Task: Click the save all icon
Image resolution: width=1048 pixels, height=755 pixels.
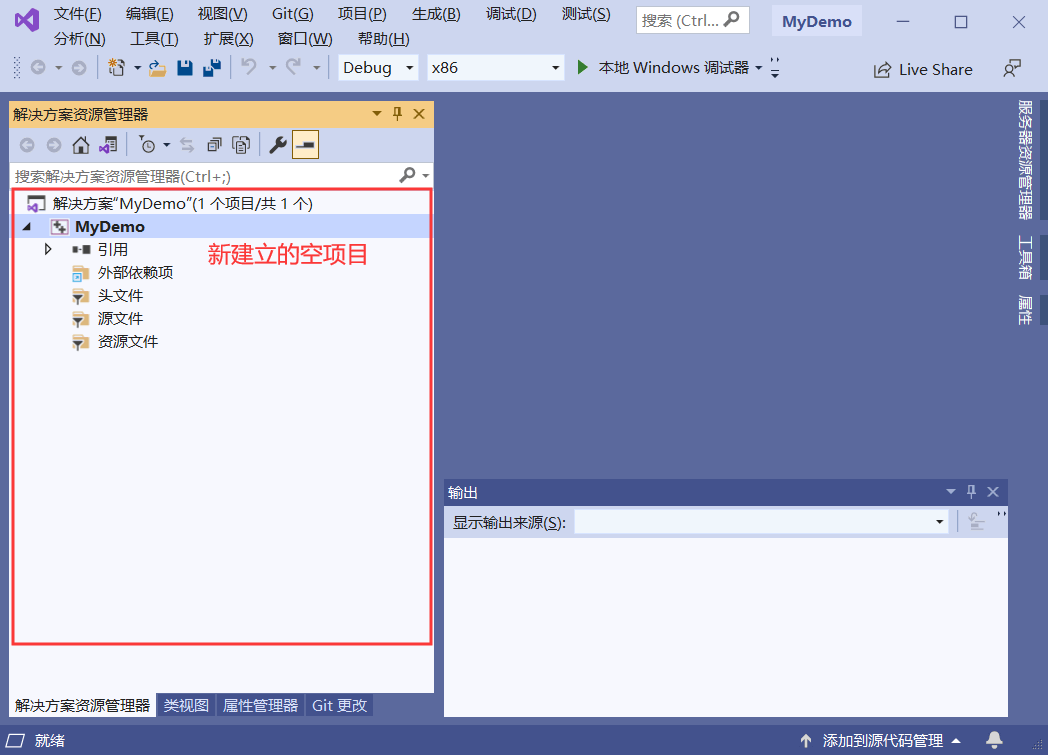Action: [x=212, y=67]
